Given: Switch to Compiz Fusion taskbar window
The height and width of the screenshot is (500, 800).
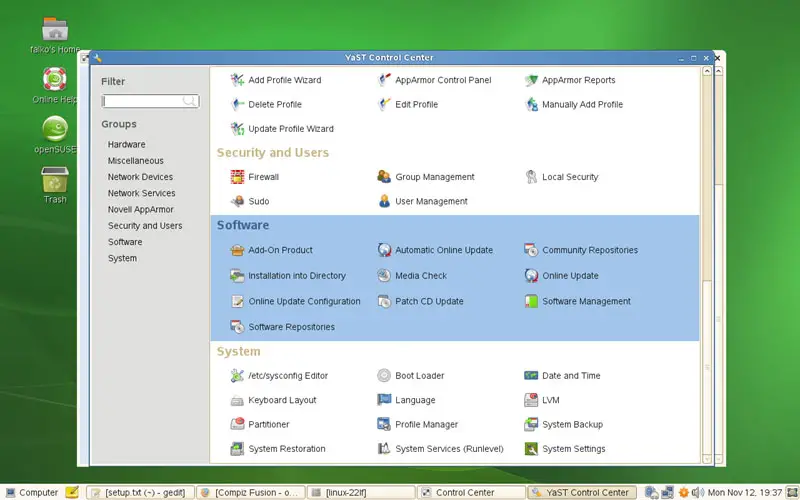Looking at the screenshot, I should pos(251,492).
